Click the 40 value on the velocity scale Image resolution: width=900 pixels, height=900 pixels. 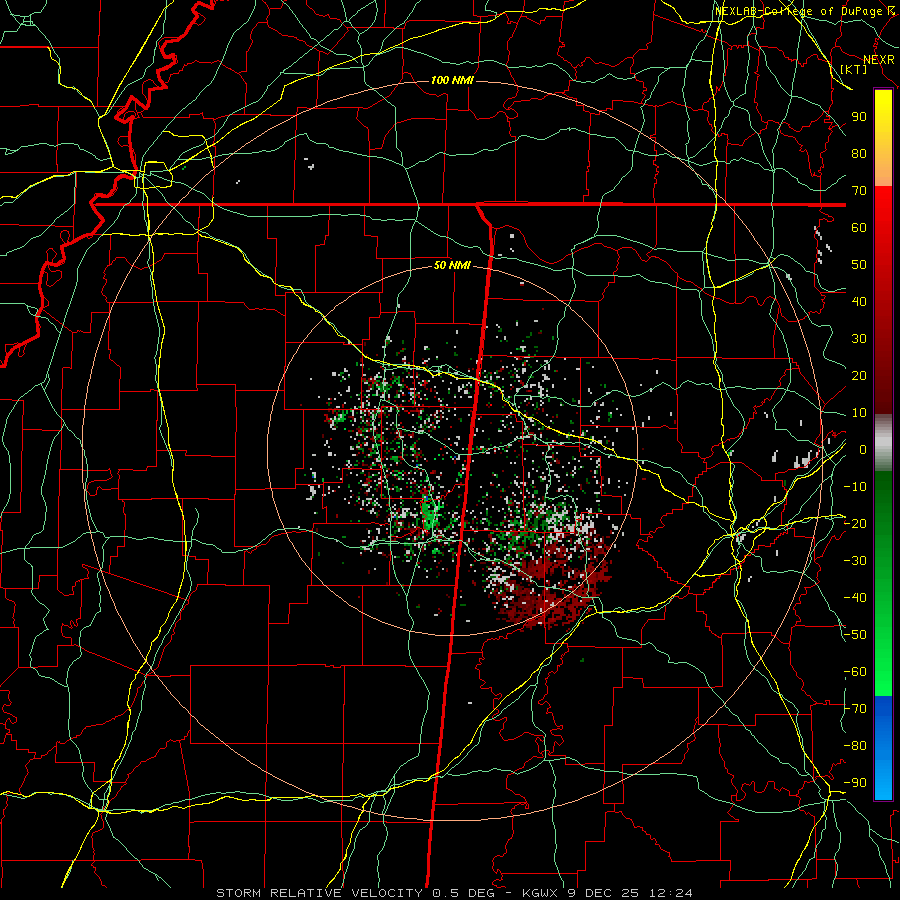pyautogui.click(x=859, y=301)
